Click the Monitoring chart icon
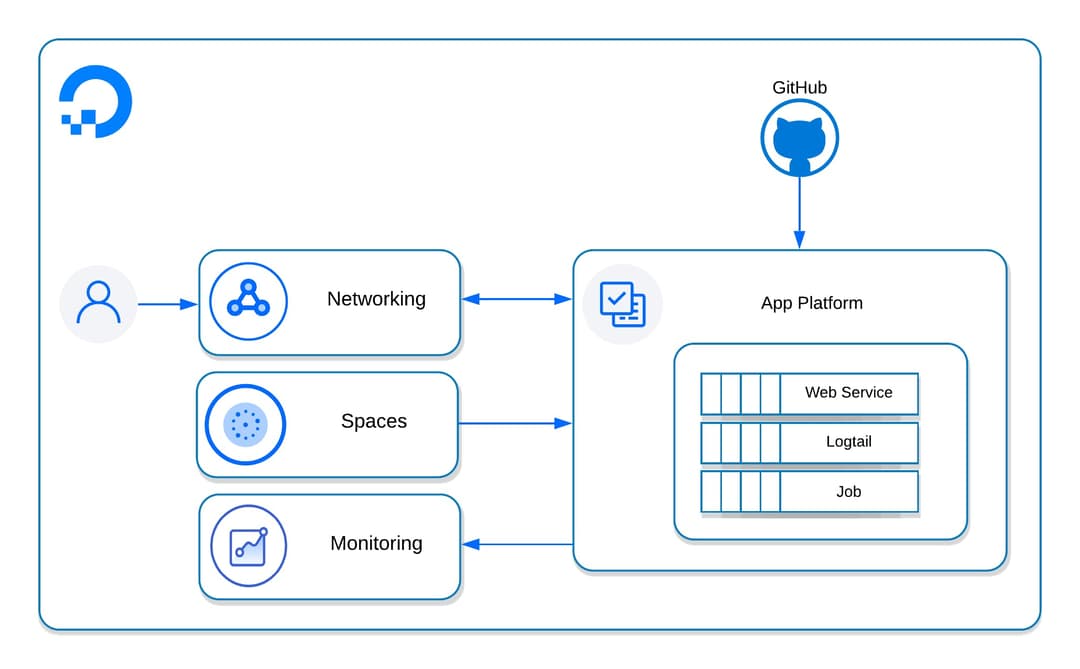The image size is (1080, 669). (x=248, y=546)
